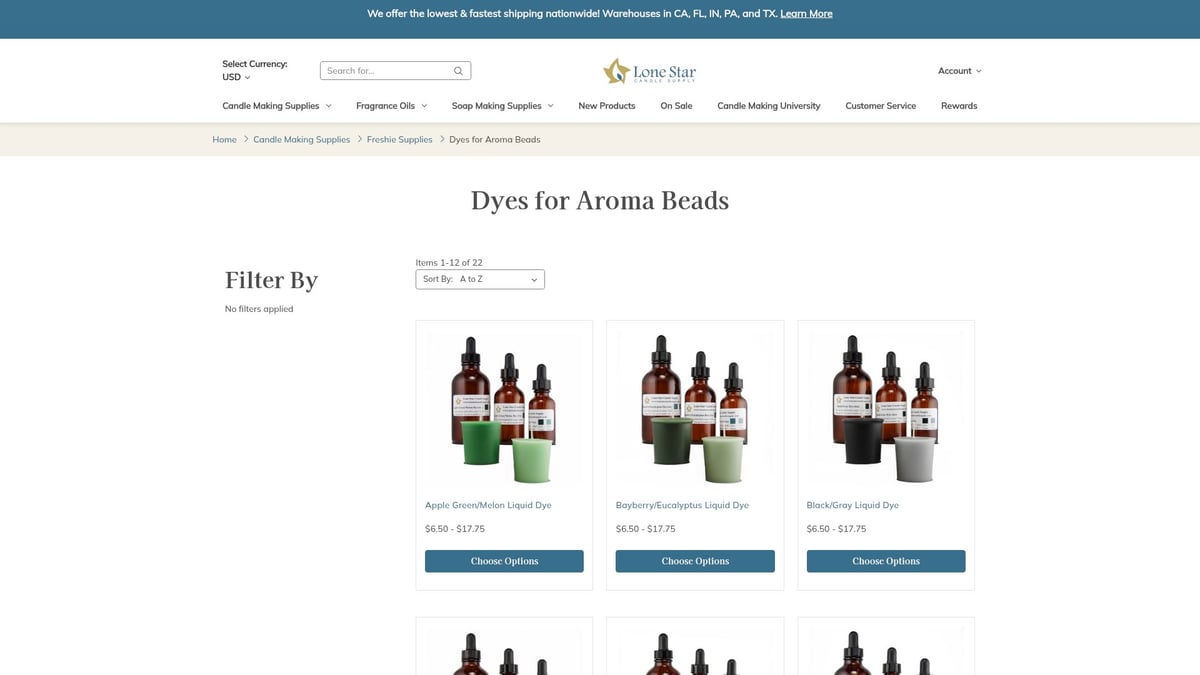Click the Lone Star logo
1200x675 pixels.
pos(649,71)
